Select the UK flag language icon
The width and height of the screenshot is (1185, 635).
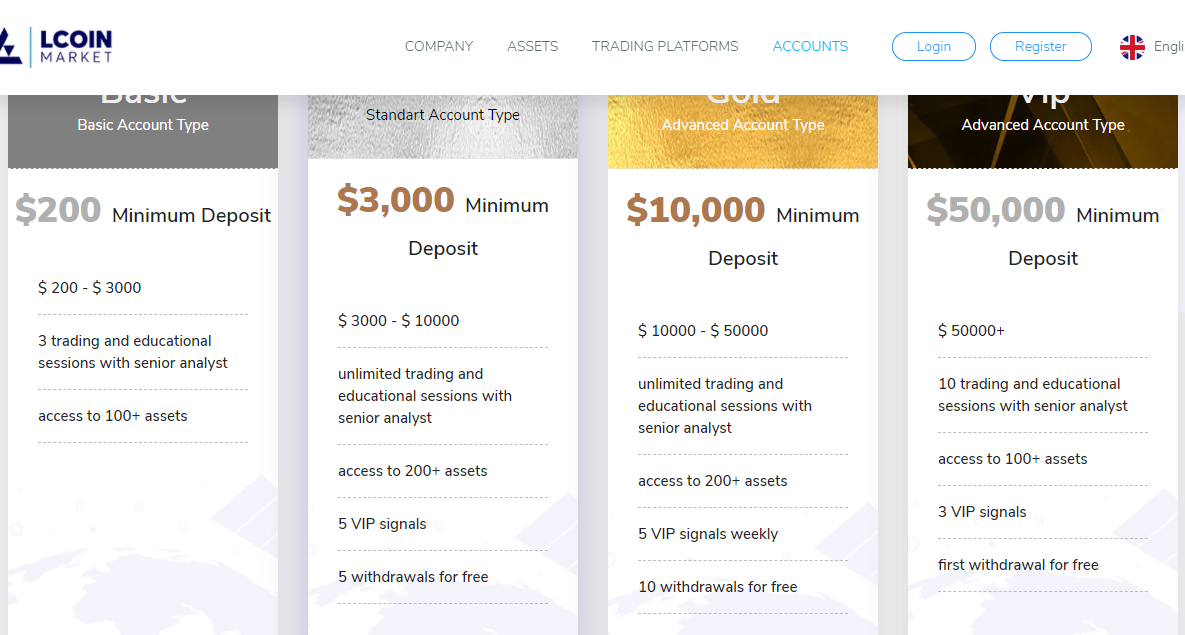click(x=1131, y=47)
